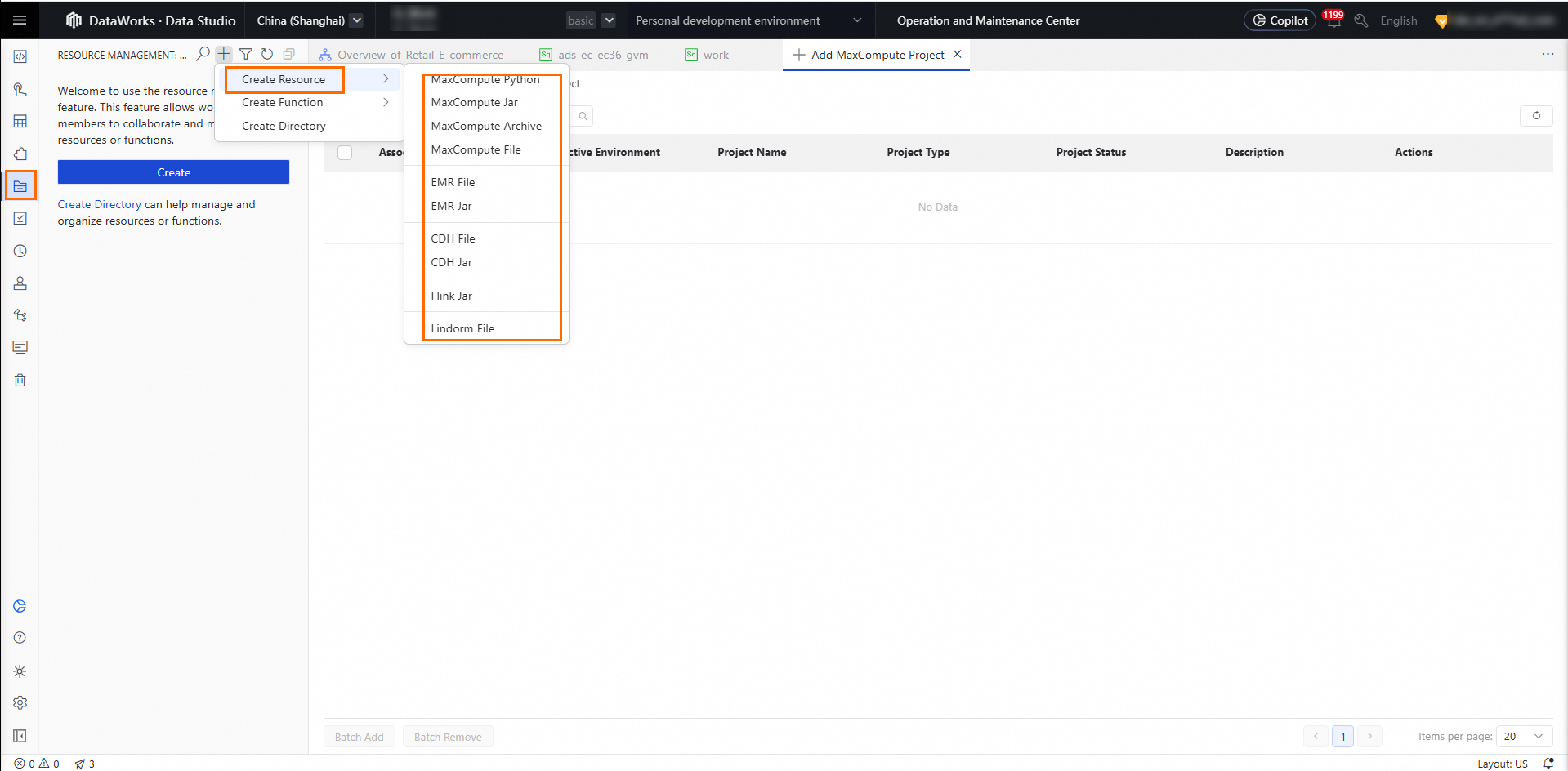Open the filter funnel in Resource Management
The width and height of the screenshot is (1568, 771).
246,54
